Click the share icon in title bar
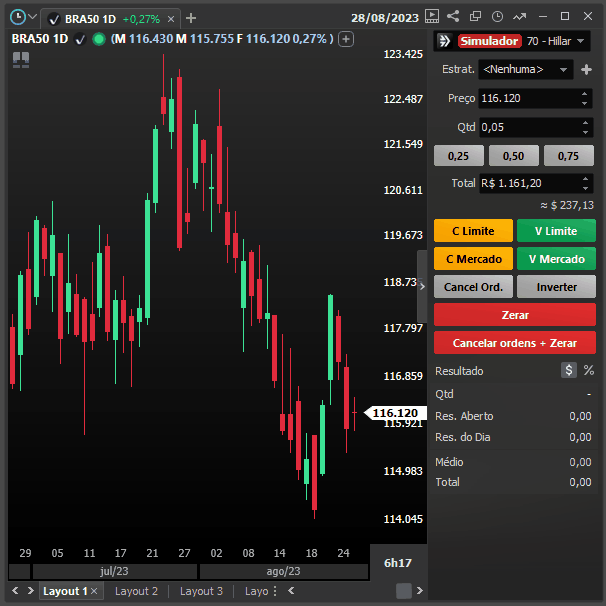606x606 pixels. [454, 17]
